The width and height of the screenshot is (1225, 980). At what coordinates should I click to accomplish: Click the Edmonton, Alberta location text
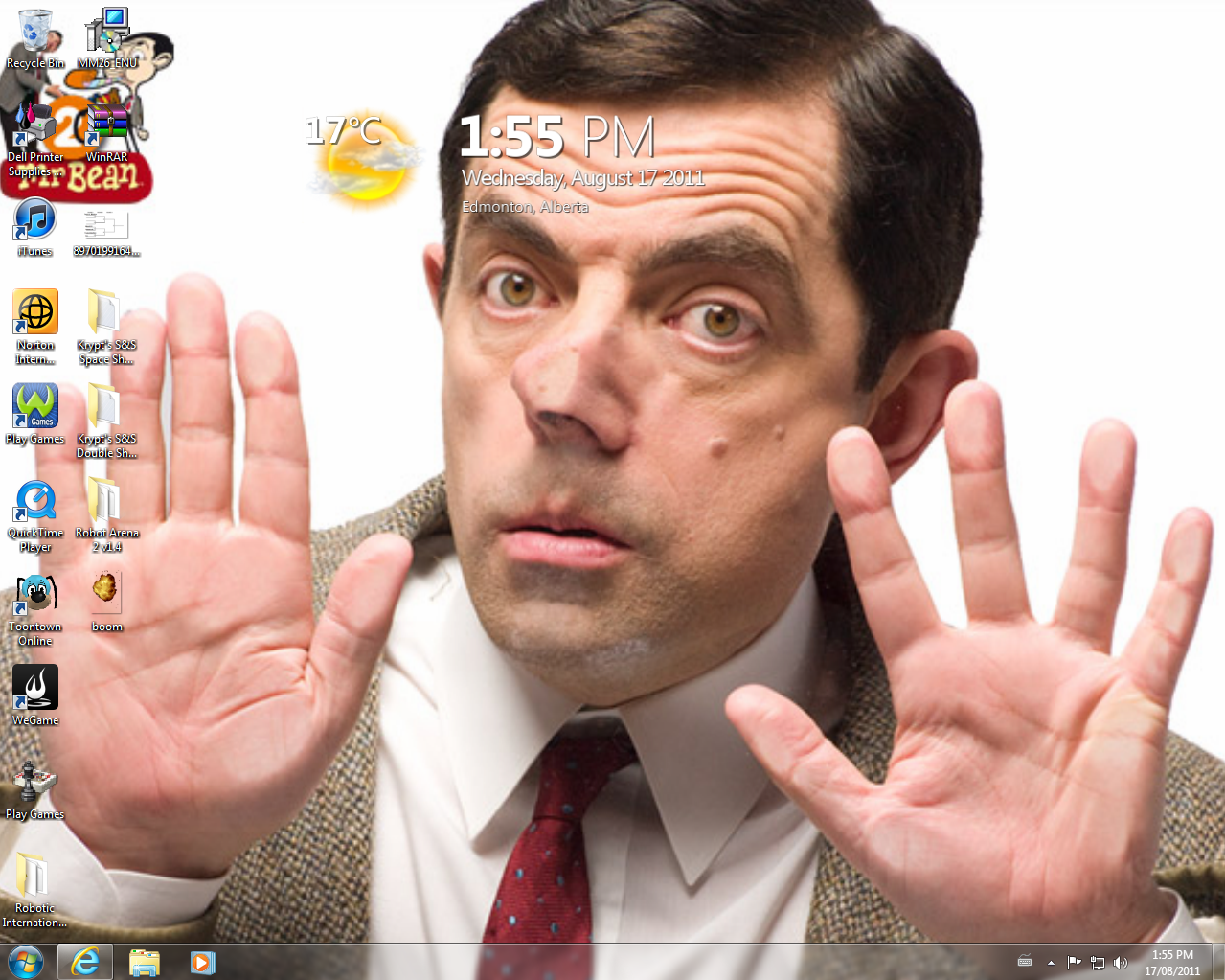[x=525, y=206]
